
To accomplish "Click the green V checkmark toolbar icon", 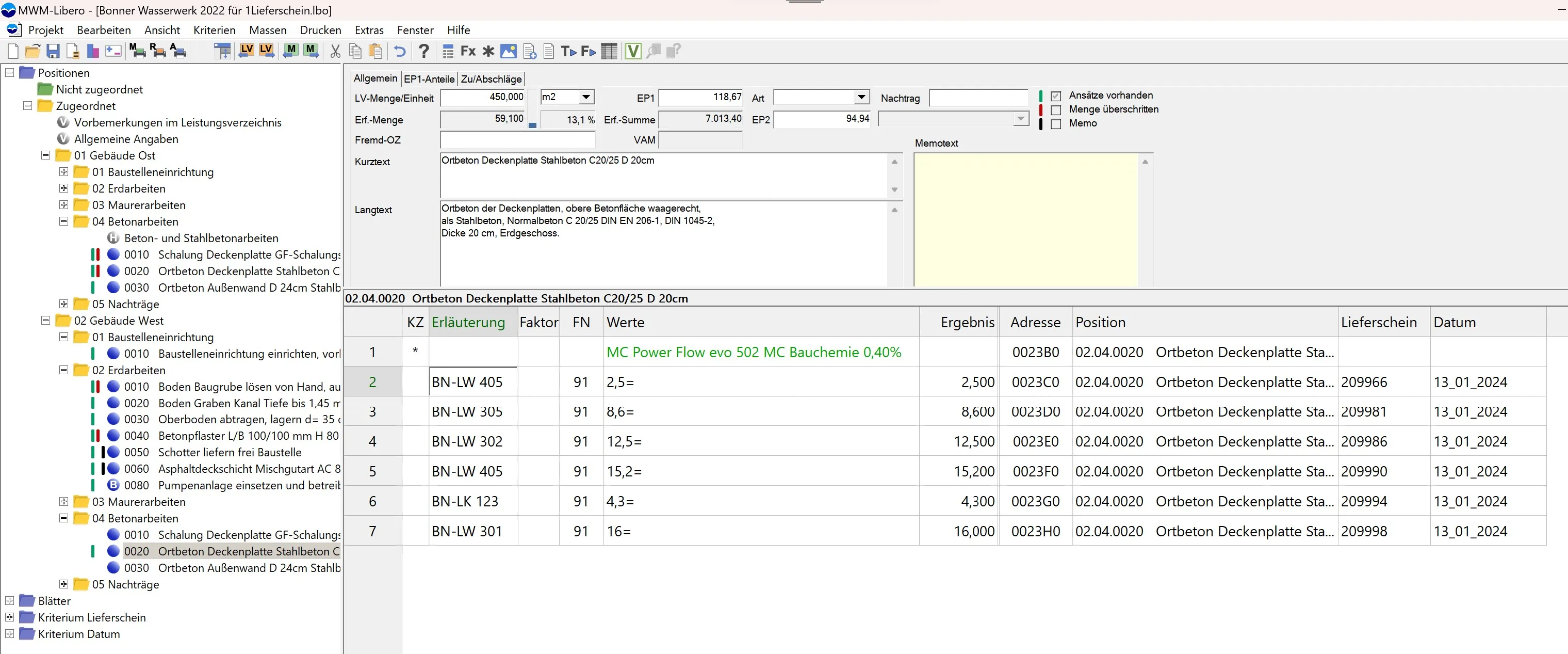I will [x=633, y=51].
